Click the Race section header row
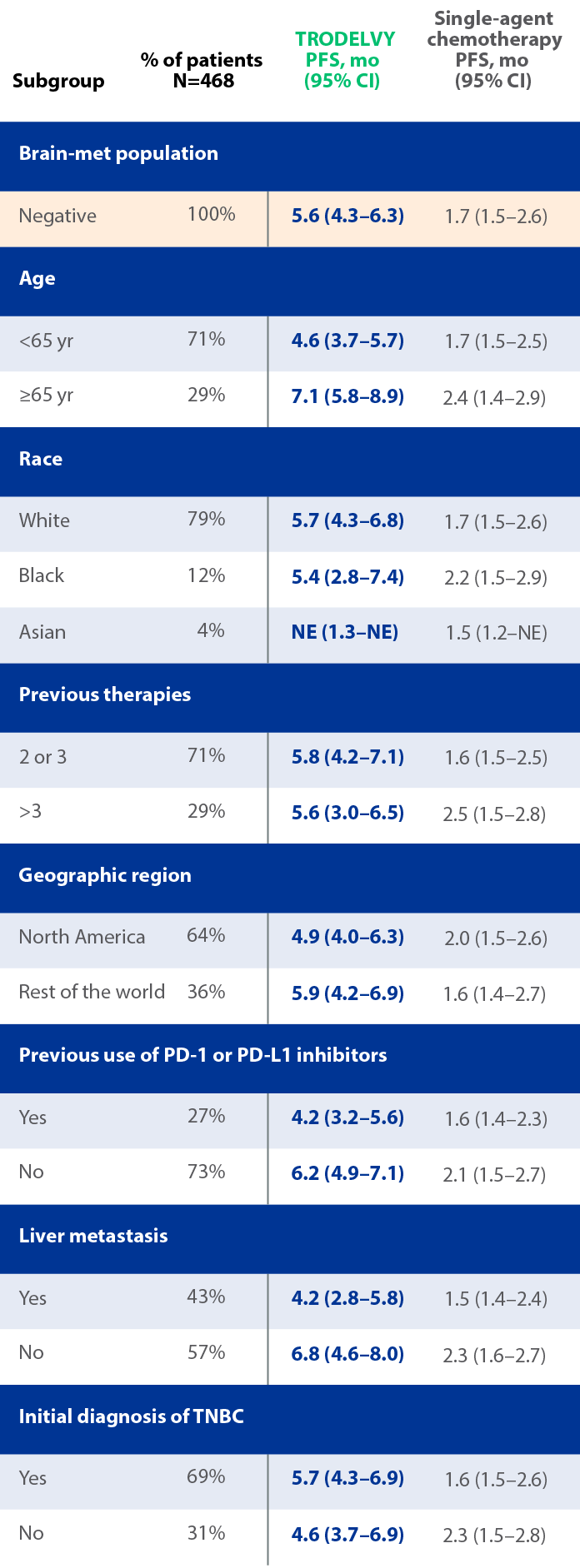This screenshot has width=580, height=1568. click(41, 460)
